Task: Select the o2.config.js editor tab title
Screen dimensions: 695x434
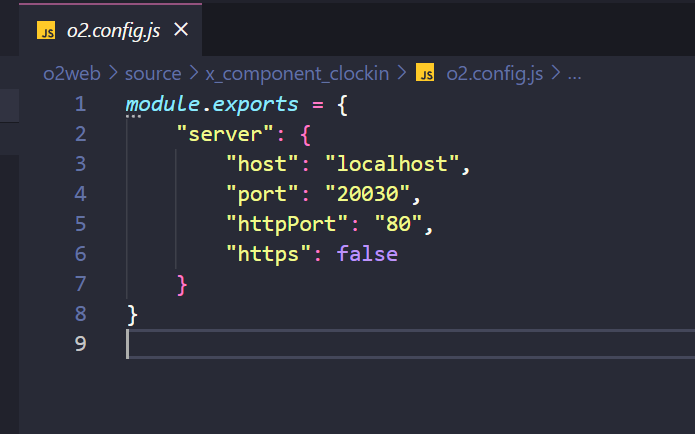Action: pyautogui.click(x=113, y=30)
